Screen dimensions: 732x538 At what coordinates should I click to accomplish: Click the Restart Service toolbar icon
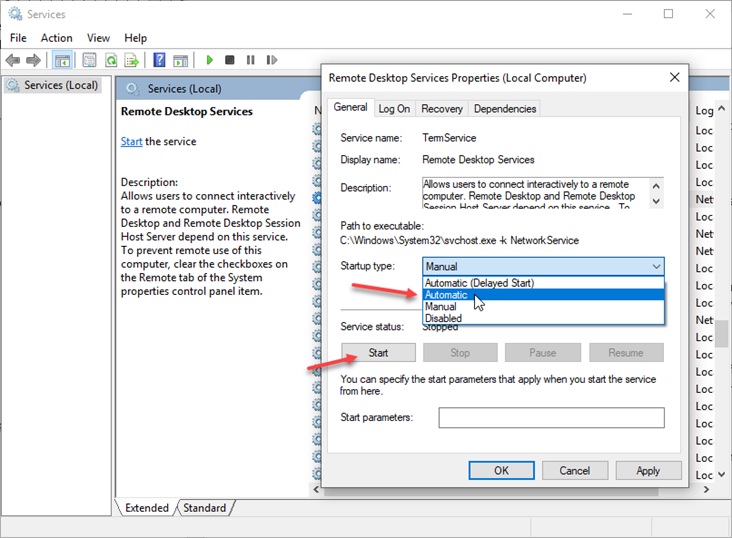point(270,60)
